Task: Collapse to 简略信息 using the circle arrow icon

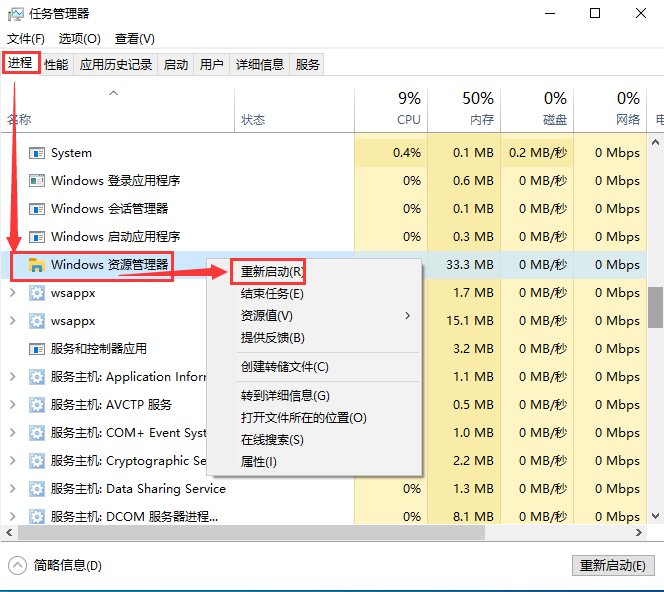Action: coord(17,565)
